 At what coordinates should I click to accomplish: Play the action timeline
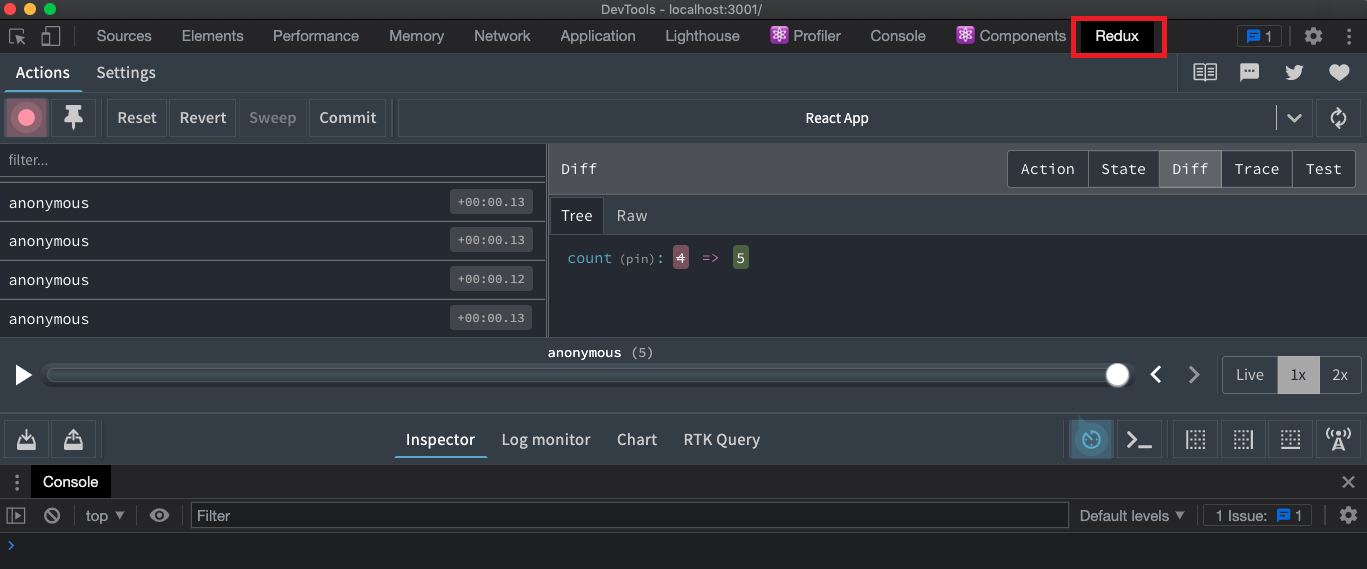(23, 375)
